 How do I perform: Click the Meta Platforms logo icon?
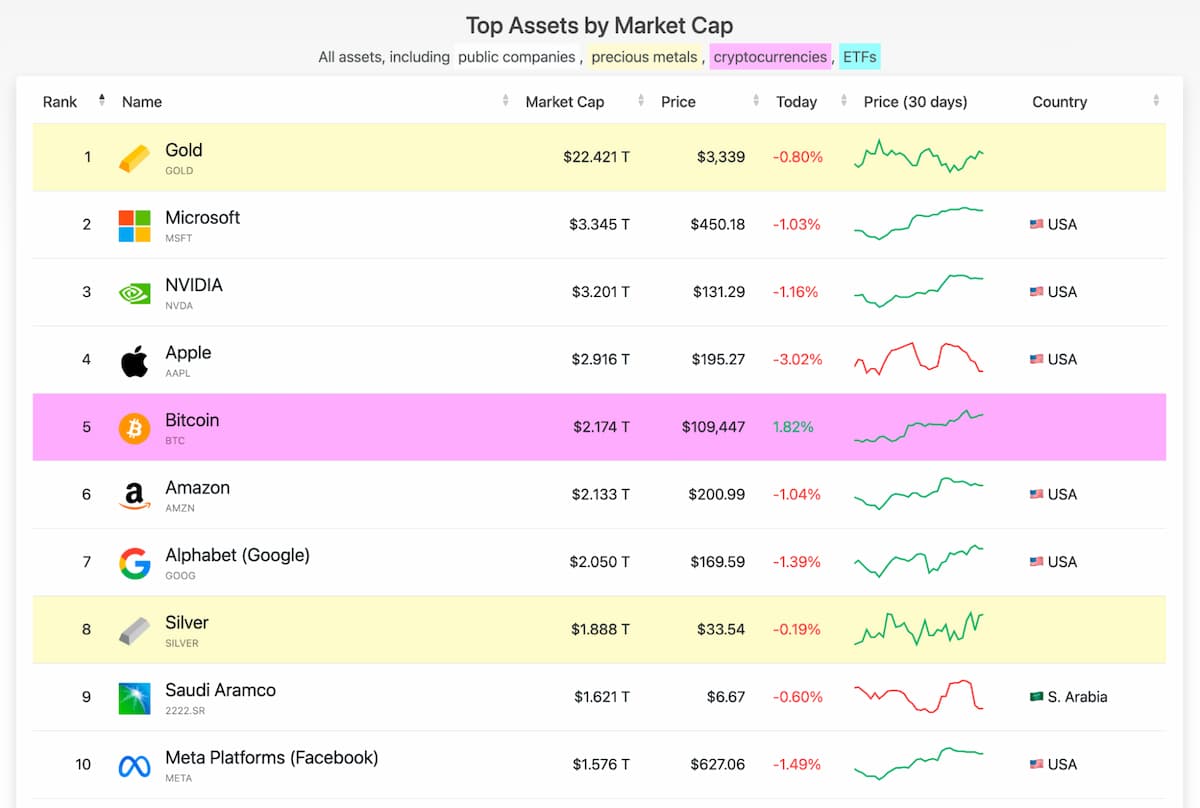(x=134, y=766)
